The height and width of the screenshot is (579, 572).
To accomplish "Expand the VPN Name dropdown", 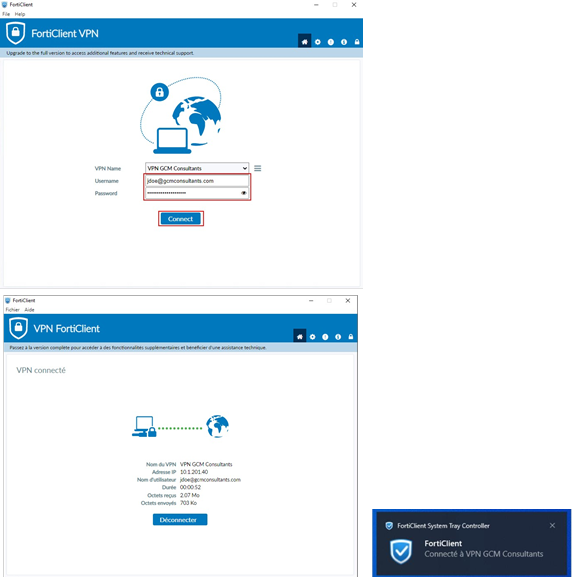I will click(197, 168).
